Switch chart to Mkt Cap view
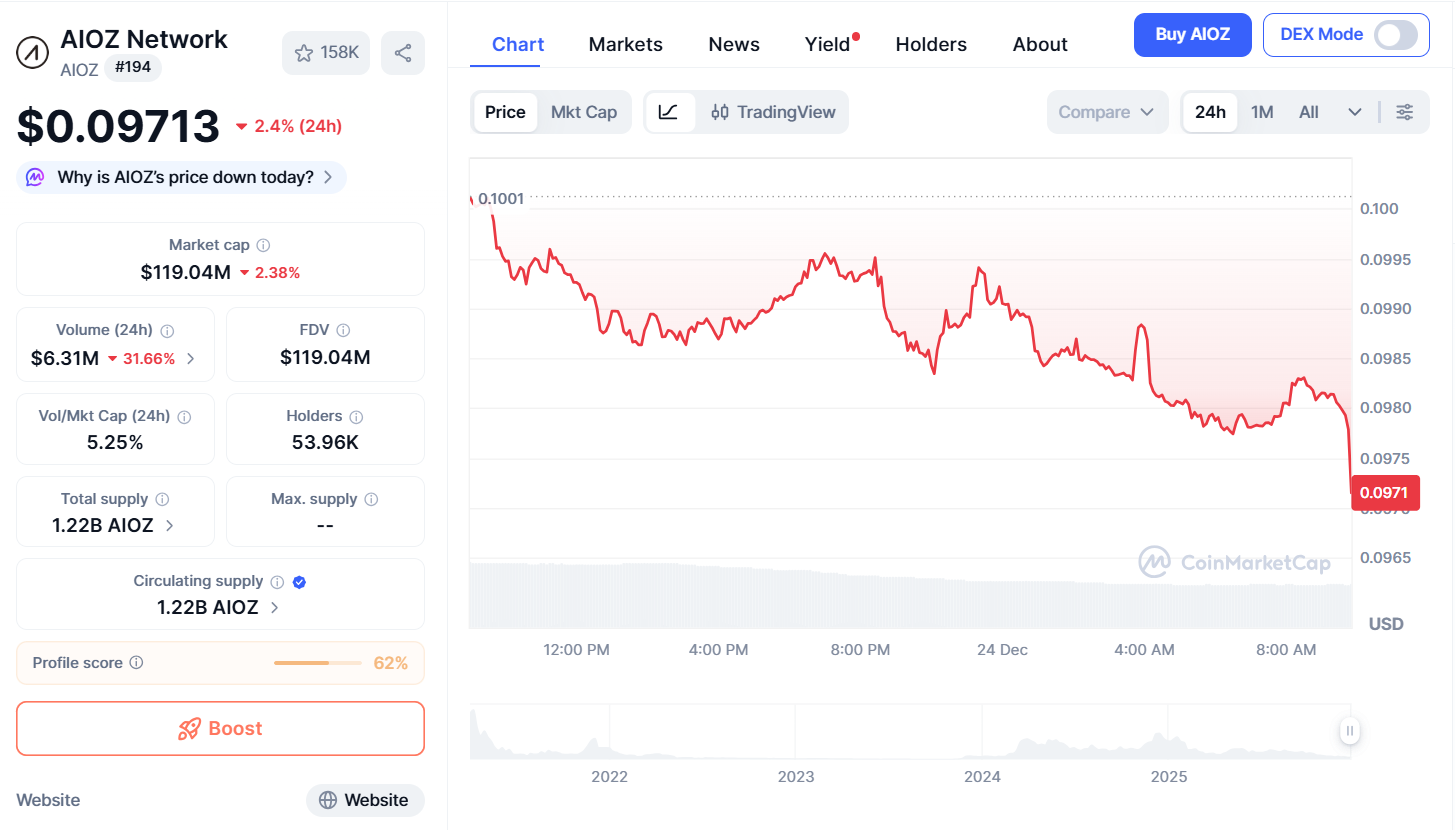 (x=584, y=112)
